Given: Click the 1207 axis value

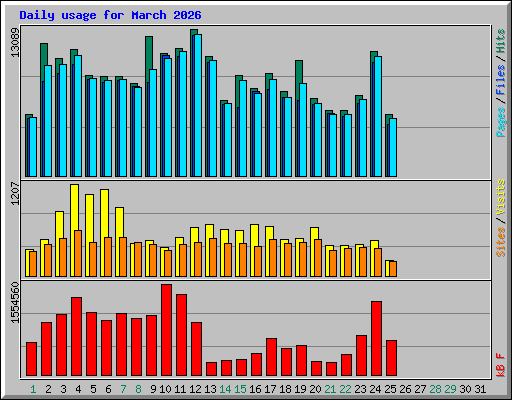Looking at the screenshot, I should pyautogui.click(x=15, y=193).
